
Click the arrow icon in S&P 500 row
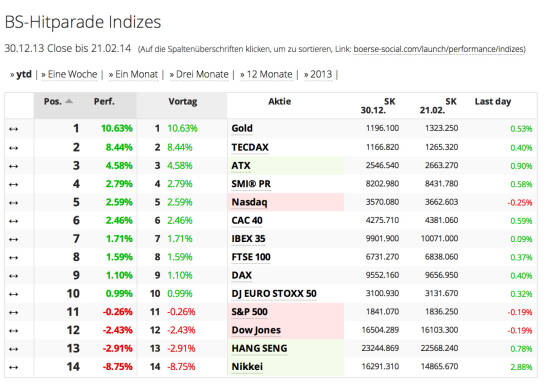[x=13, y=313]
